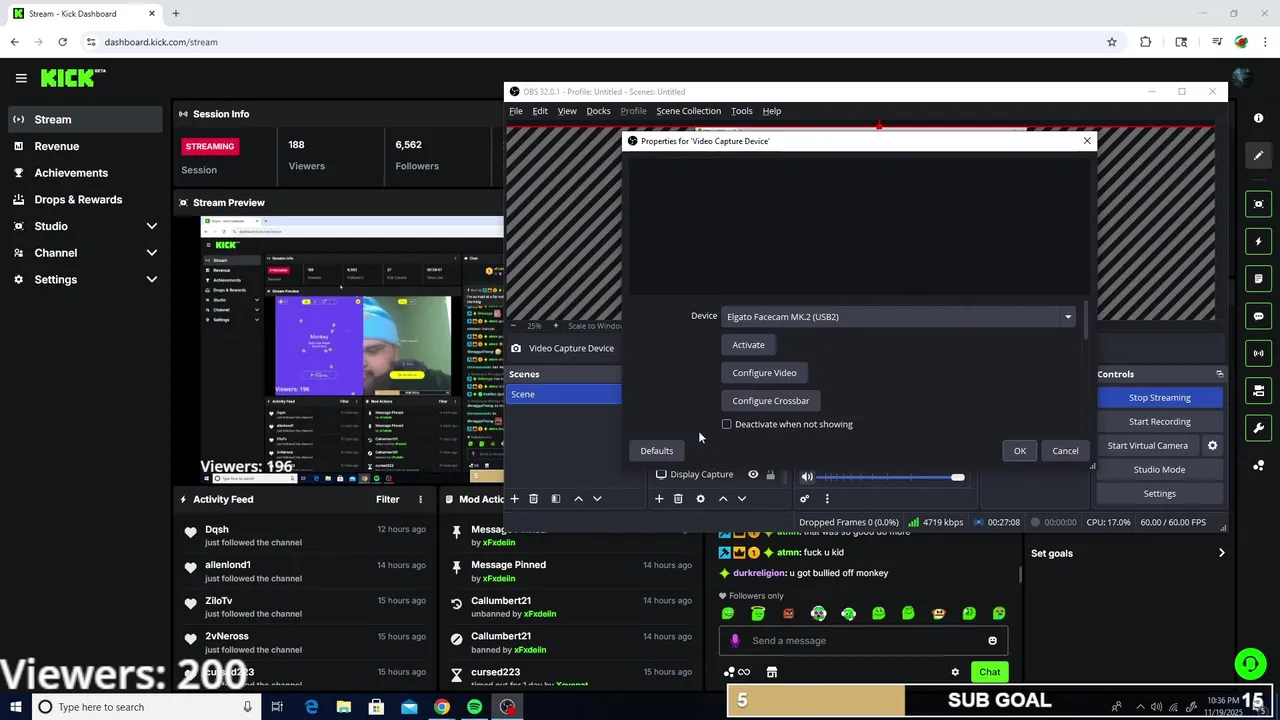Open Kick sidebar hamburger menu
This screenshot has width=1280, height=720.
click(21, 78)
